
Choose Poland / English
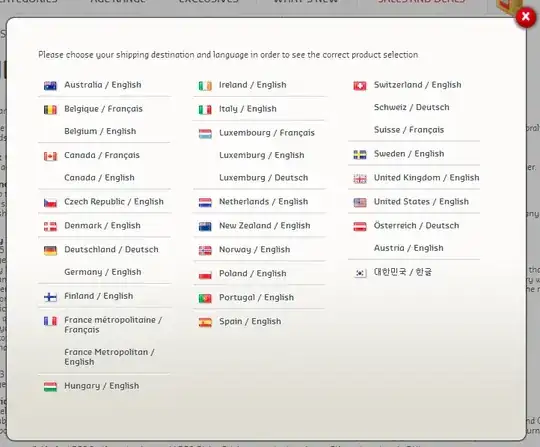coord(253,273)
